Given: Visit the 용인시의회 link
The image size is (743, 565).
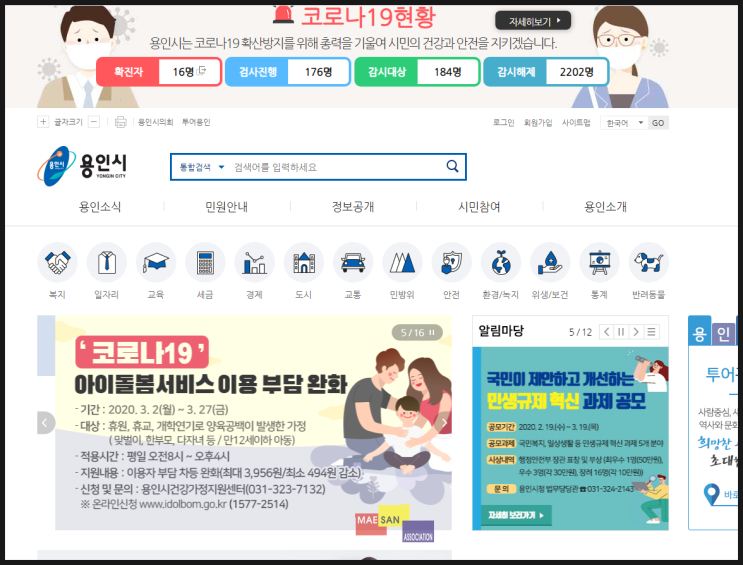Looking at the screenshot, I should (155, 122).
